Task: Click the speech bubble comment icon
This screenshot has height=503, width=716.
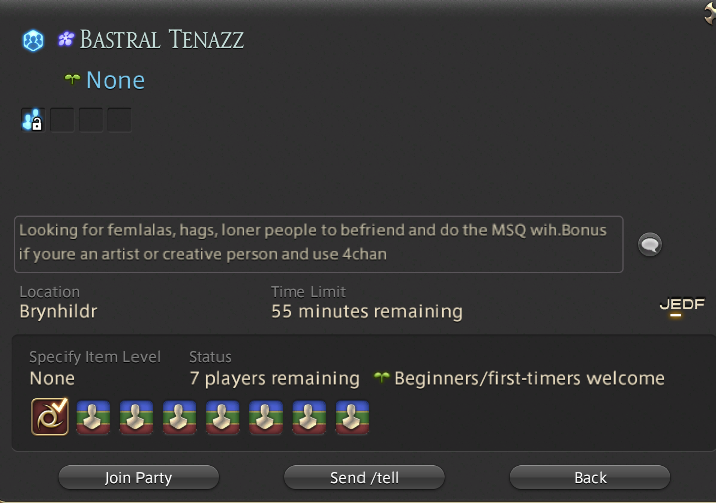Action: 650,245
